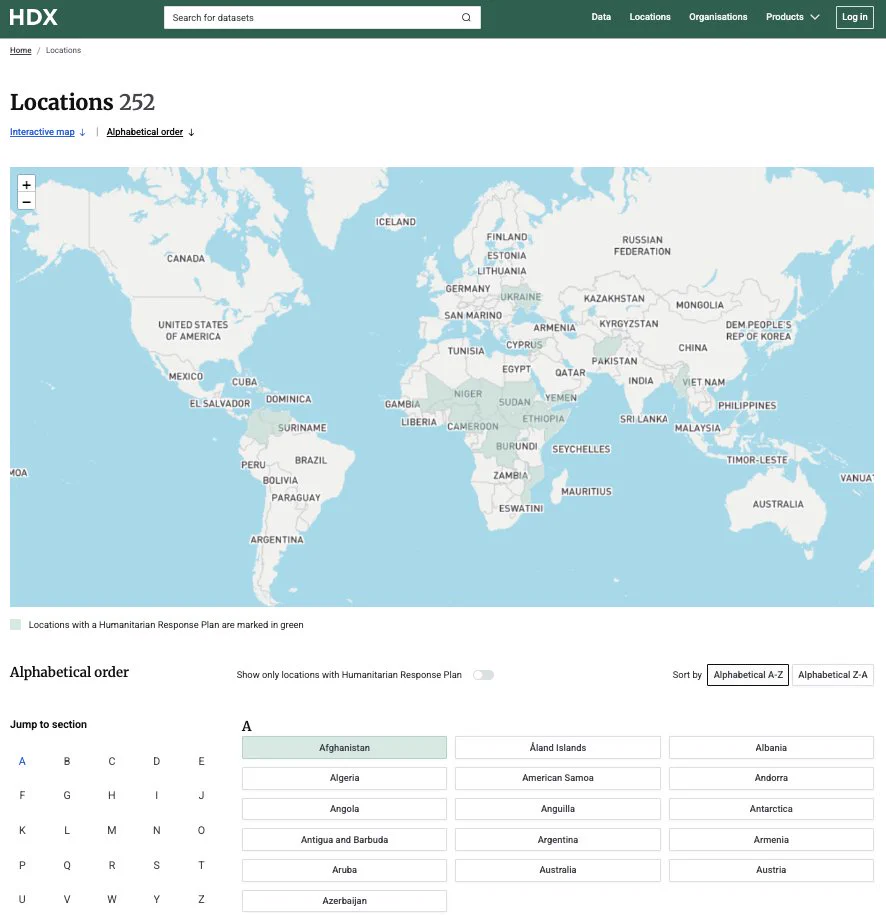Image resolution: width=886 pixels, height=920 pixels.
Task: Jump to section H
Action: pos(111,795)
